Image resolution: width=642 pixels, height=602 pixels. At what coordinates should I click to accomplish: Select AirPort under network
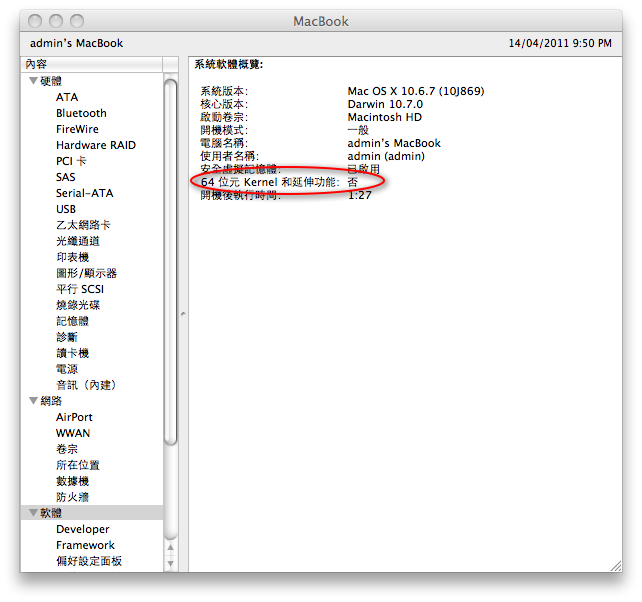pos(74,417)
